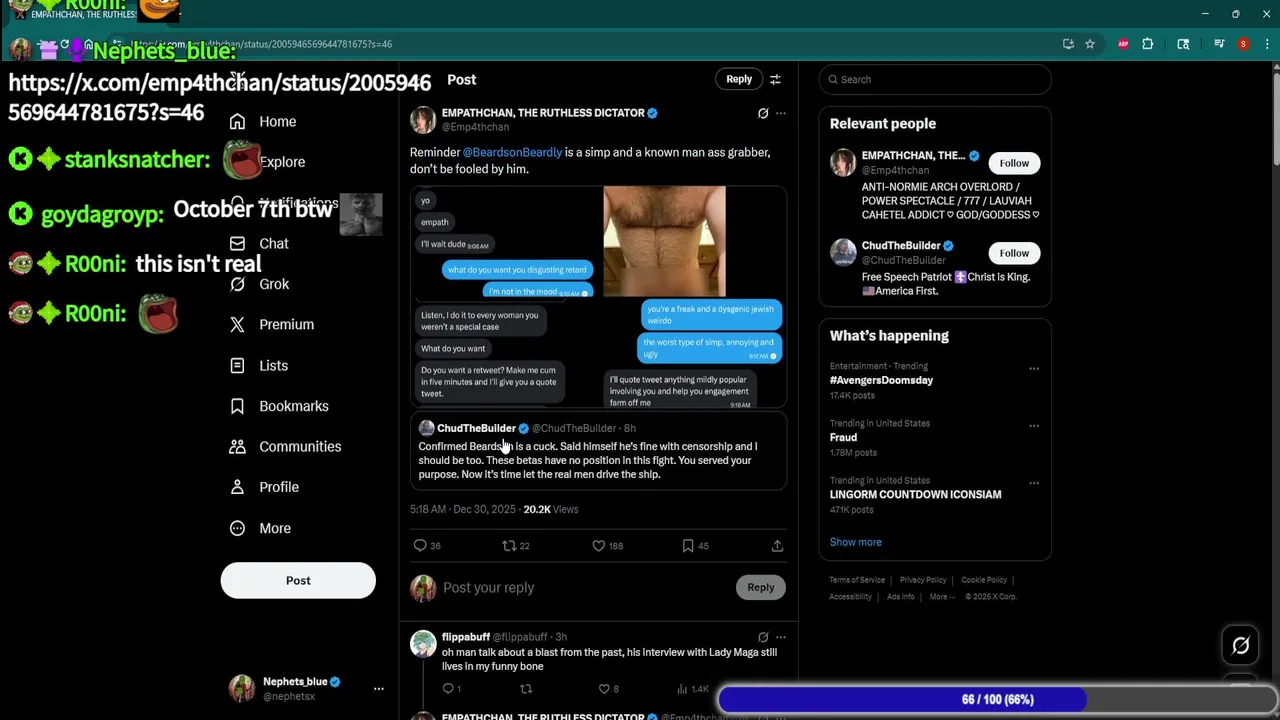This screenshot has height=720, width=1280.
Task: Like the main post heart icon
Action: pyautogui.click(x=598, y=545)
